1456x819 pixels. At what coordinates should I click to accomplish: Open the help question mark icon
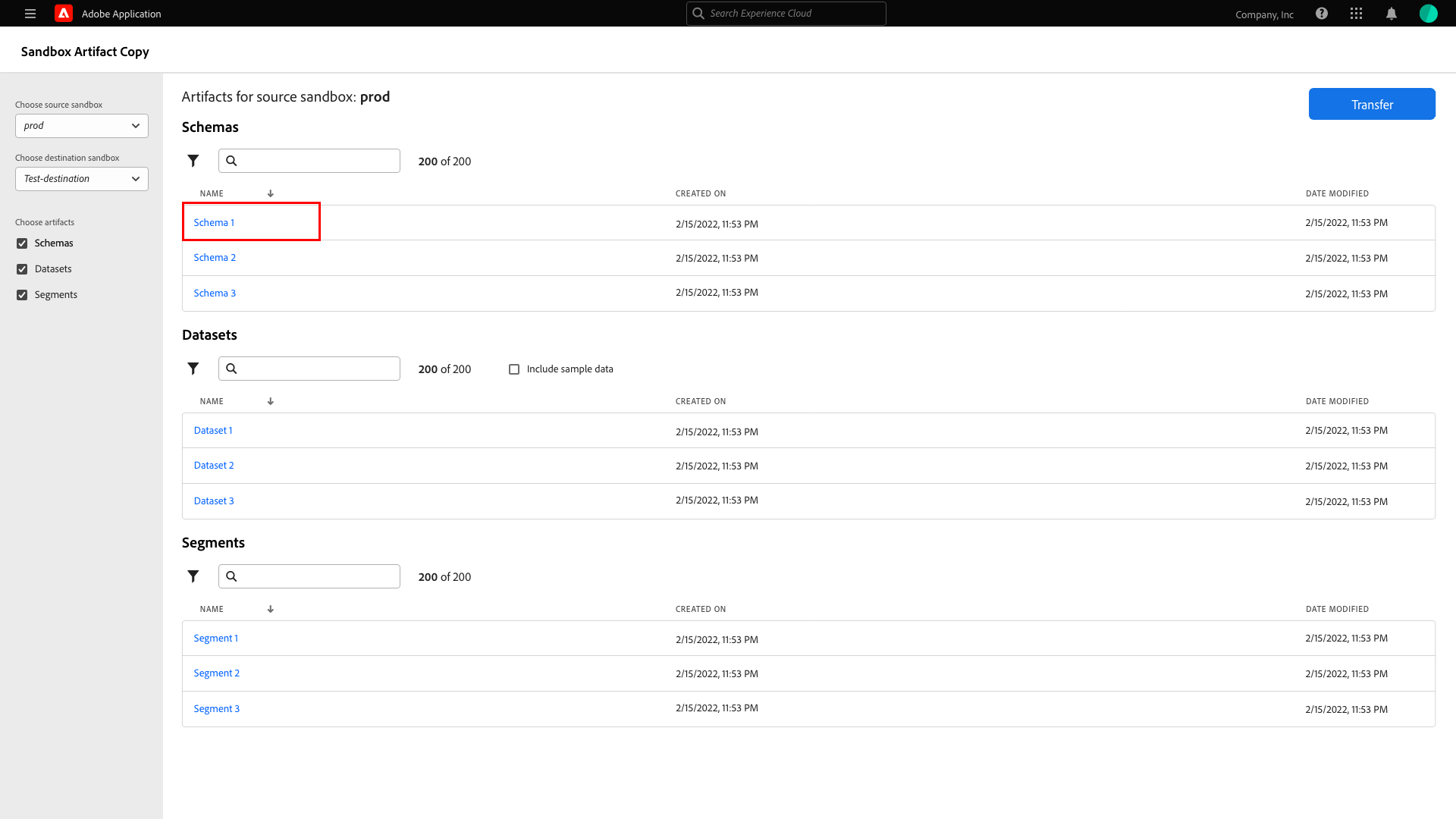1322,14
